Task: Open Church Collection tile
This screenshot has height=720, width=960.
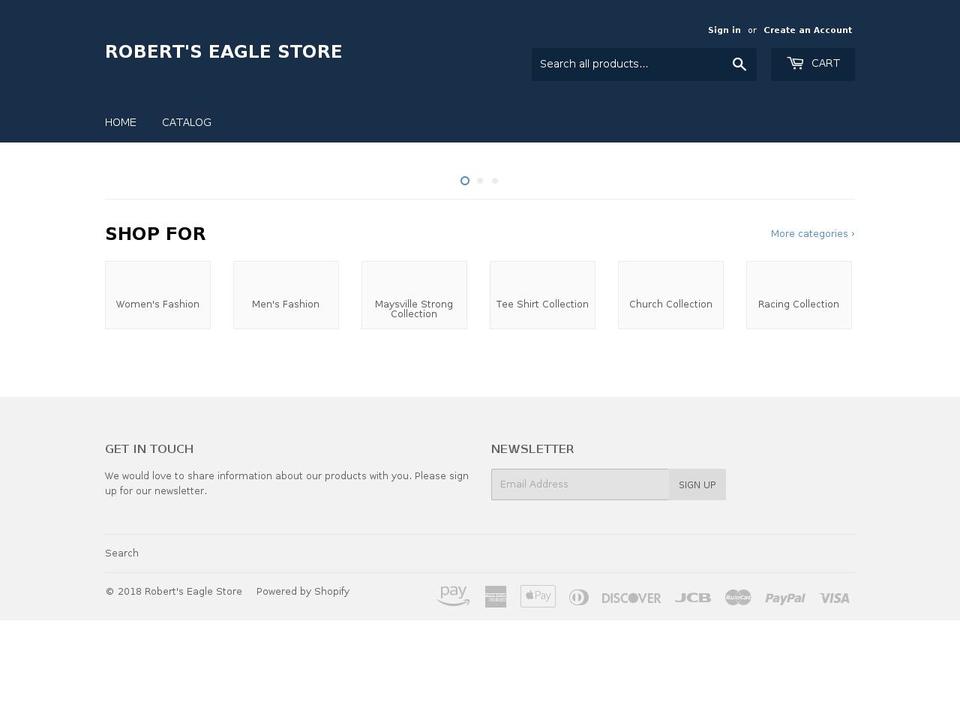Action: [x=670, y=295]
